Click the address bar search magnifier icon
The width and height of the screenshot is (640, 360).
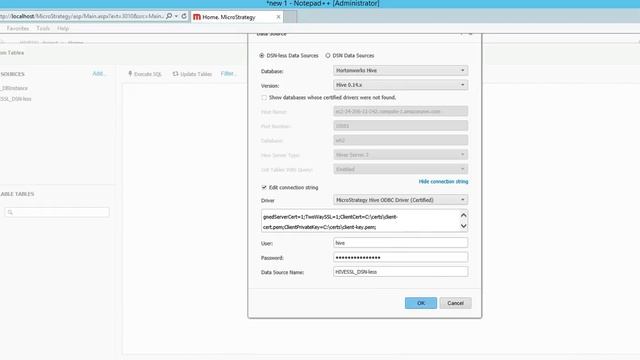(169, 16)
